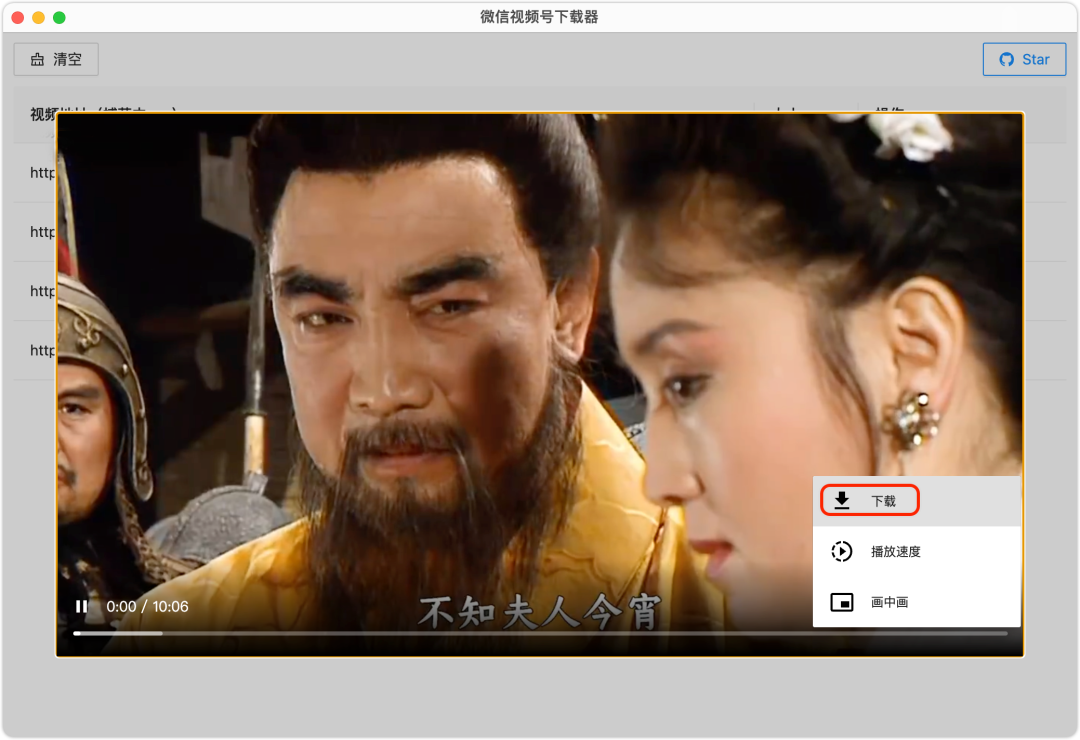Choose 播放速度 playback speed option
Image resolution: width=1080 pixels, height=740 pixels.
(x=917, y=551)
